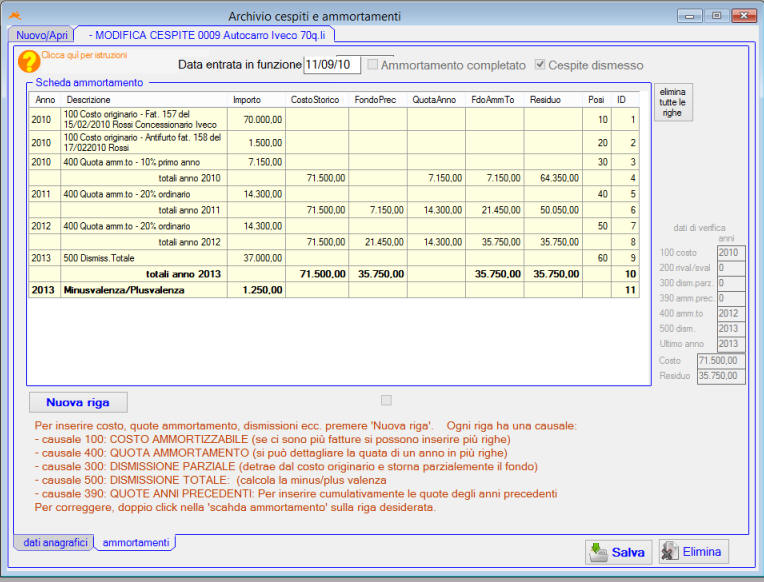This screenshot has height=582, width=764.
Task: Click the QuotaAnno column header
Action: click(437, 99)
